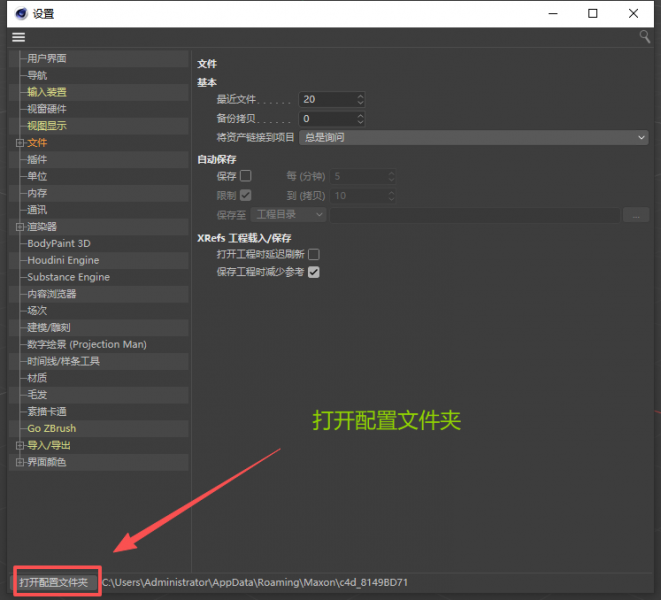Image resolution: width=661 pixels, height=600 pixels.
Task: Uncheck 保存工程时减少参考 checkbox
Action: point(314,272)
